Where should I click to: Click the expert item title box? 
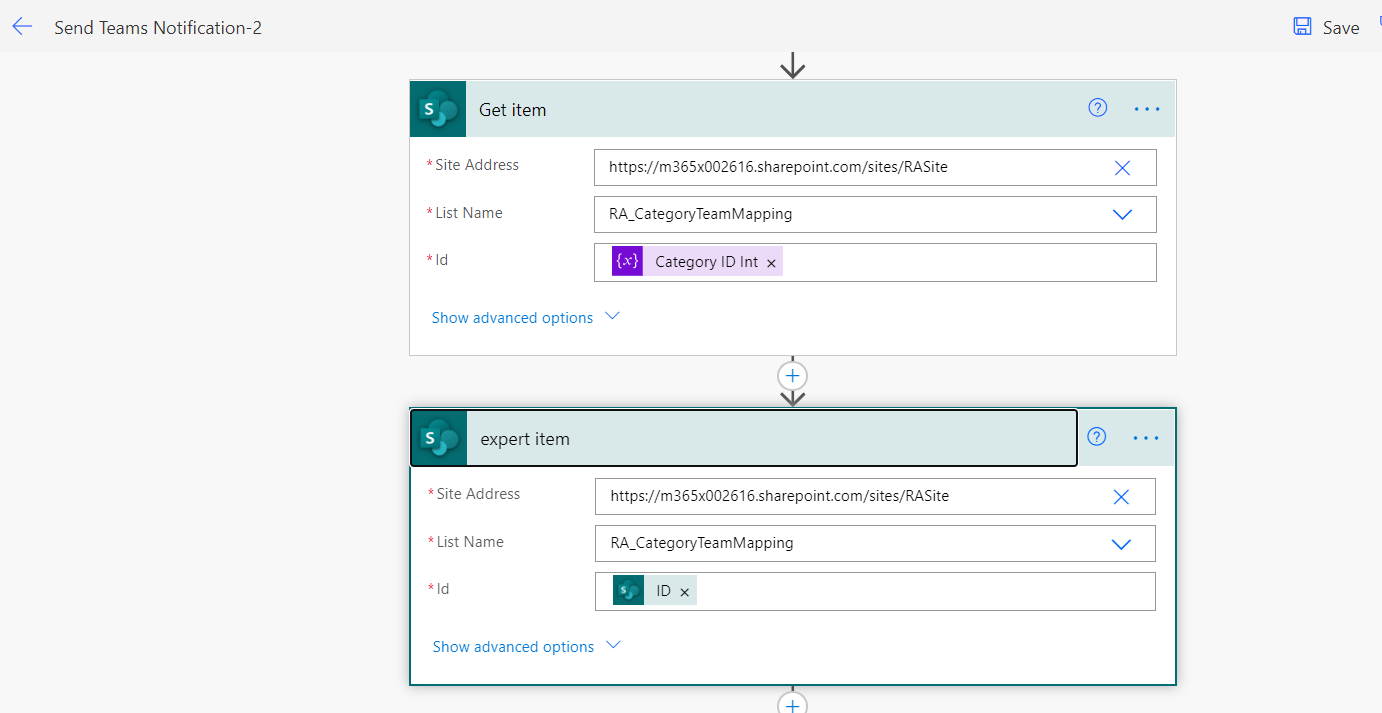click(x=771, y=438)
